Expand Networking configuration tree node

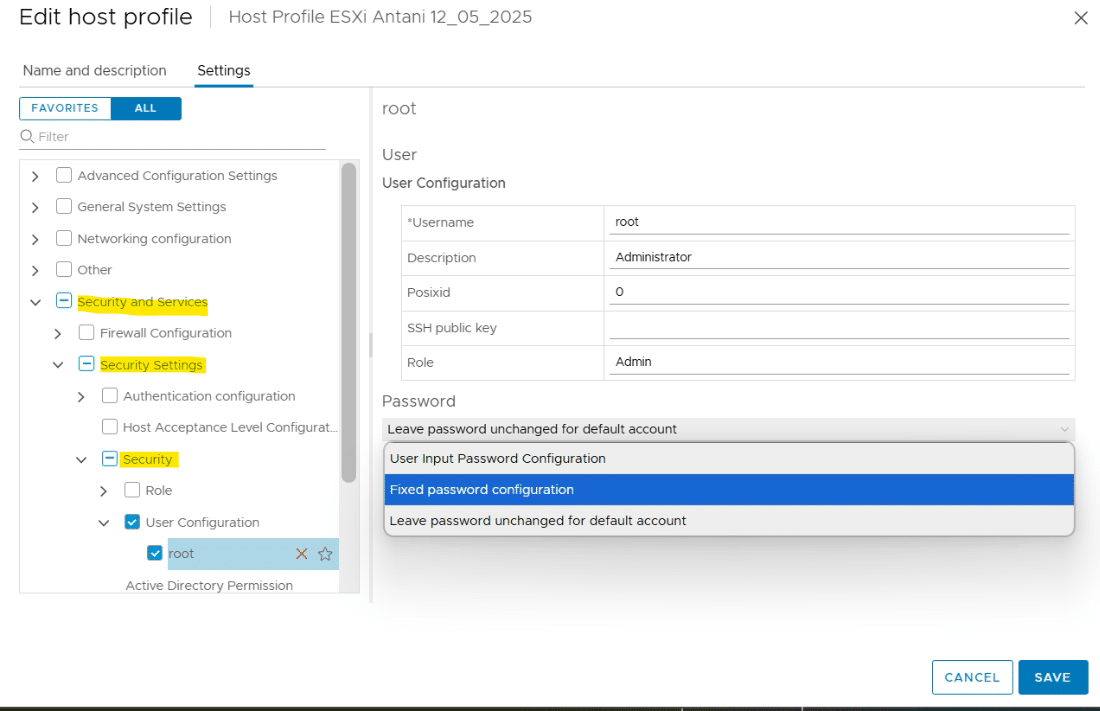(x=35, y=239)
